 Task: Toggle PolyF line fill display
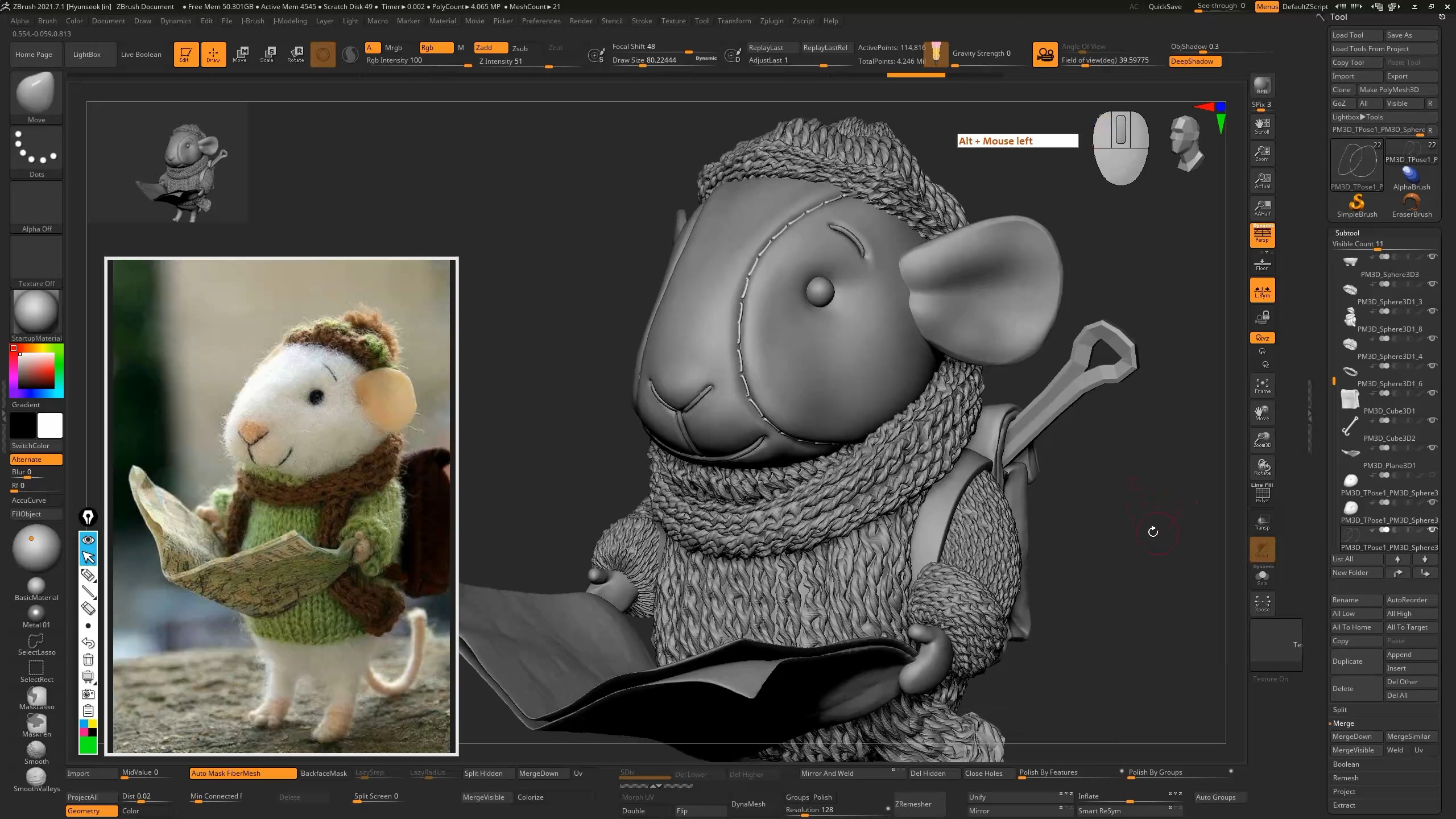(1262, 494)
